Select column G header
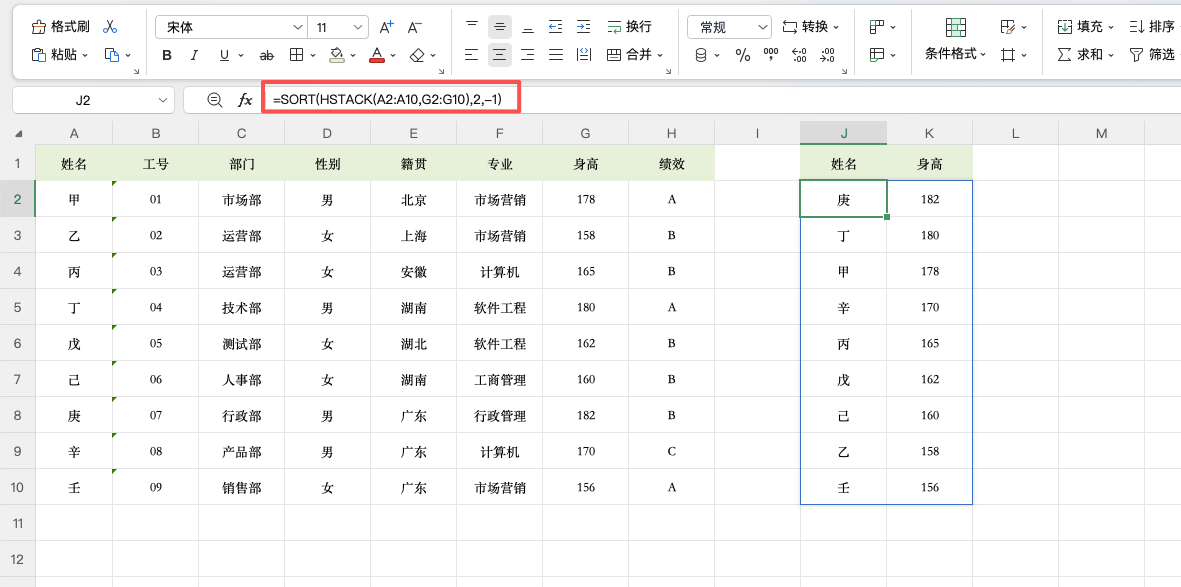This screenshot has width=1181, height=587. (x=585, y=133)
